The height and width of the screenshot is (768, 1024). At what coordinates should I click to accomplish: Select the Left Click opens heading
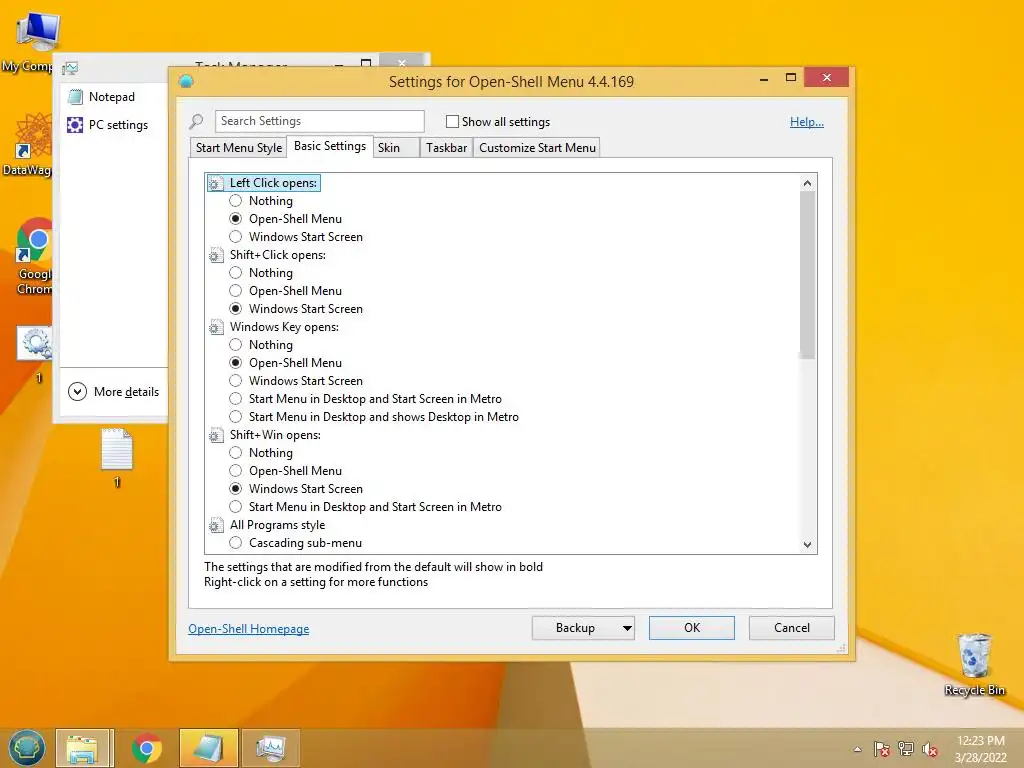click(x=273, y=184)
